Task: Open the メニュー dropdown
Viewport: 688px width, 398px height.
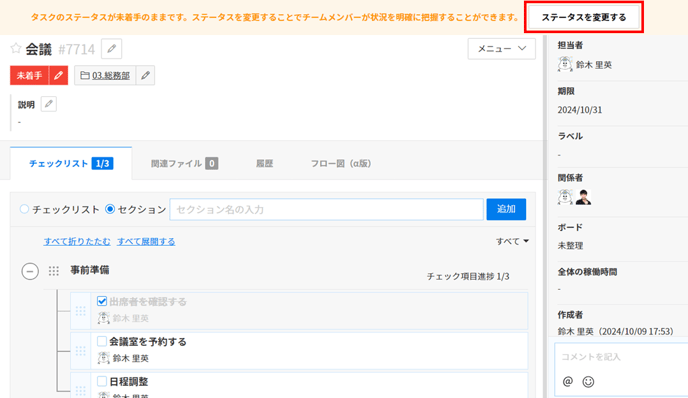Action: coord(502,49)
